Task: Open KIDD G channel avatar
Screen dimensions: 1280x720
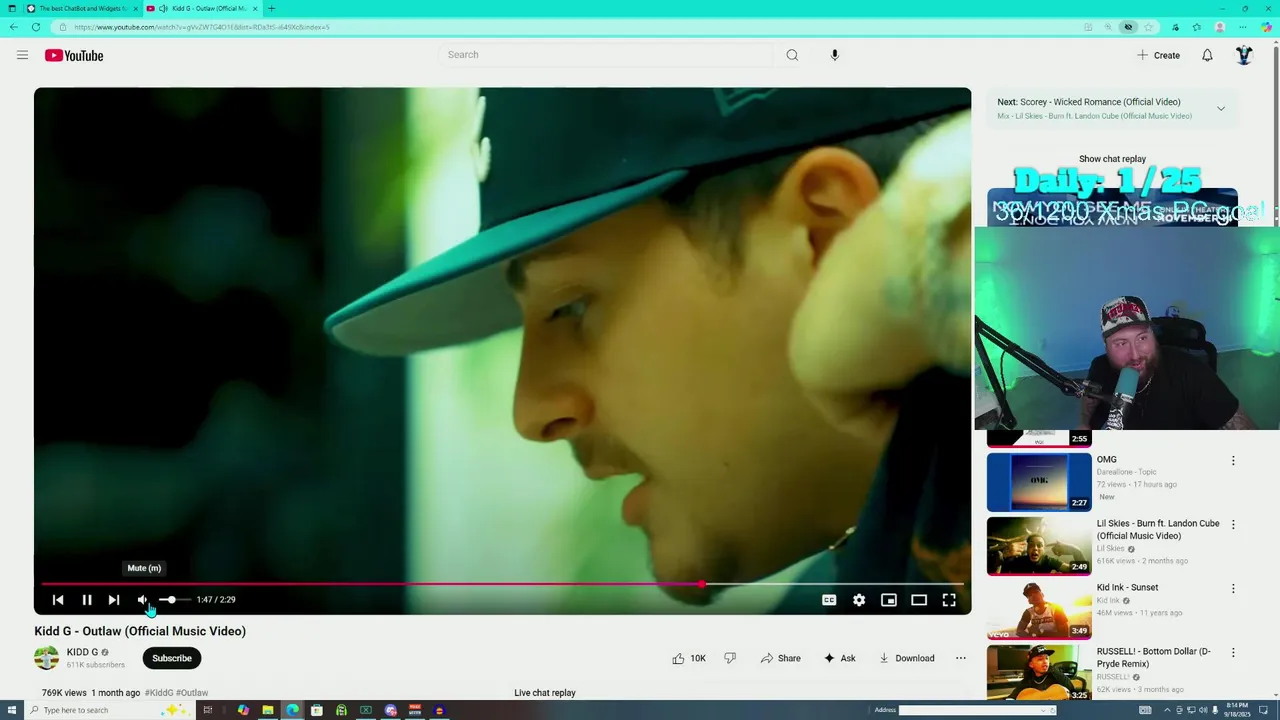Action: point(46,658)
